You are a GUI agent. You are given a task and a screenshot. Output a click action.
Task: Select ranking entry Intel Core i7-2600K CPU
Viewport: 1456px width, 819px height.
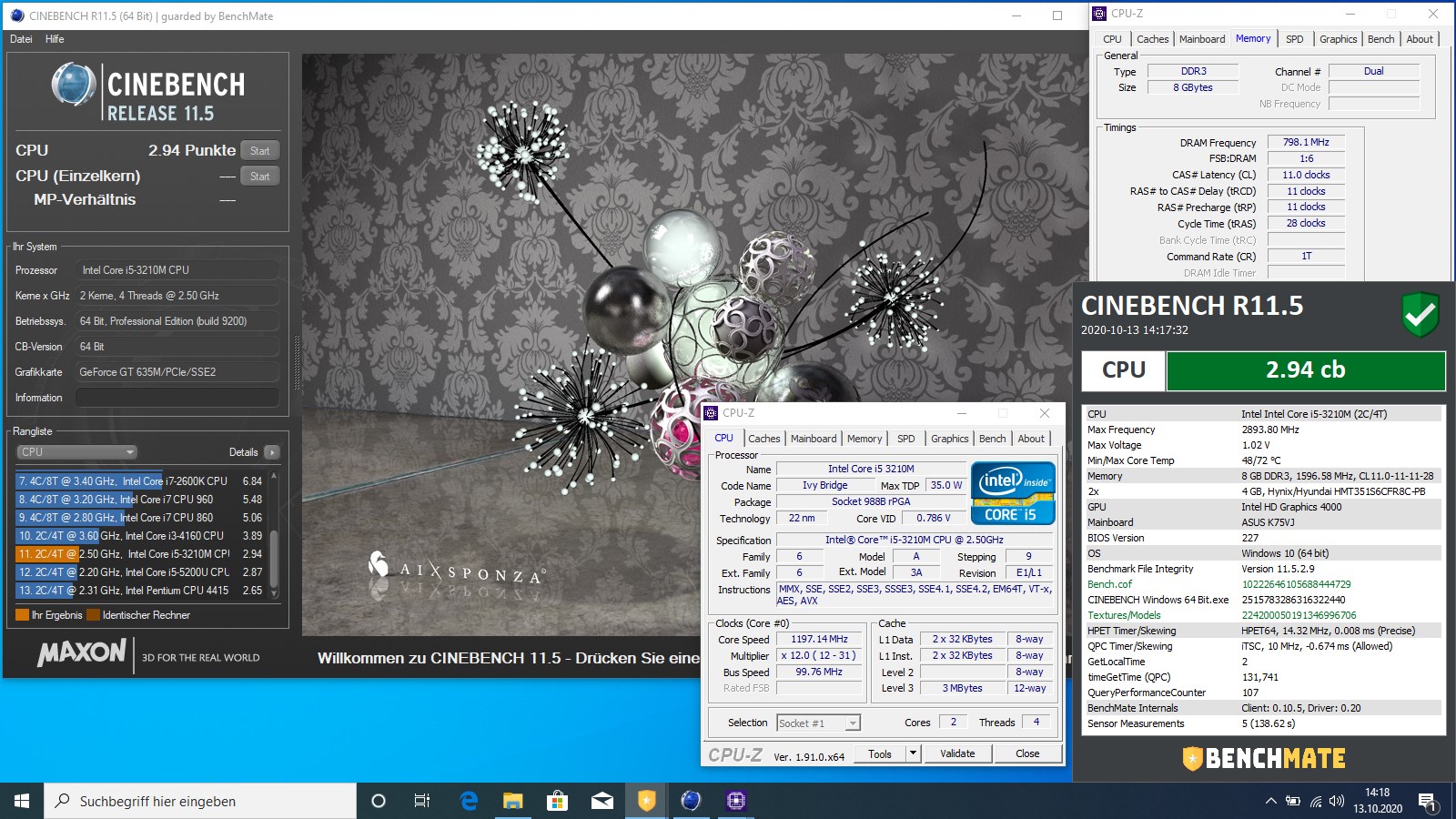pyautogui.click(x=140, y=481)
